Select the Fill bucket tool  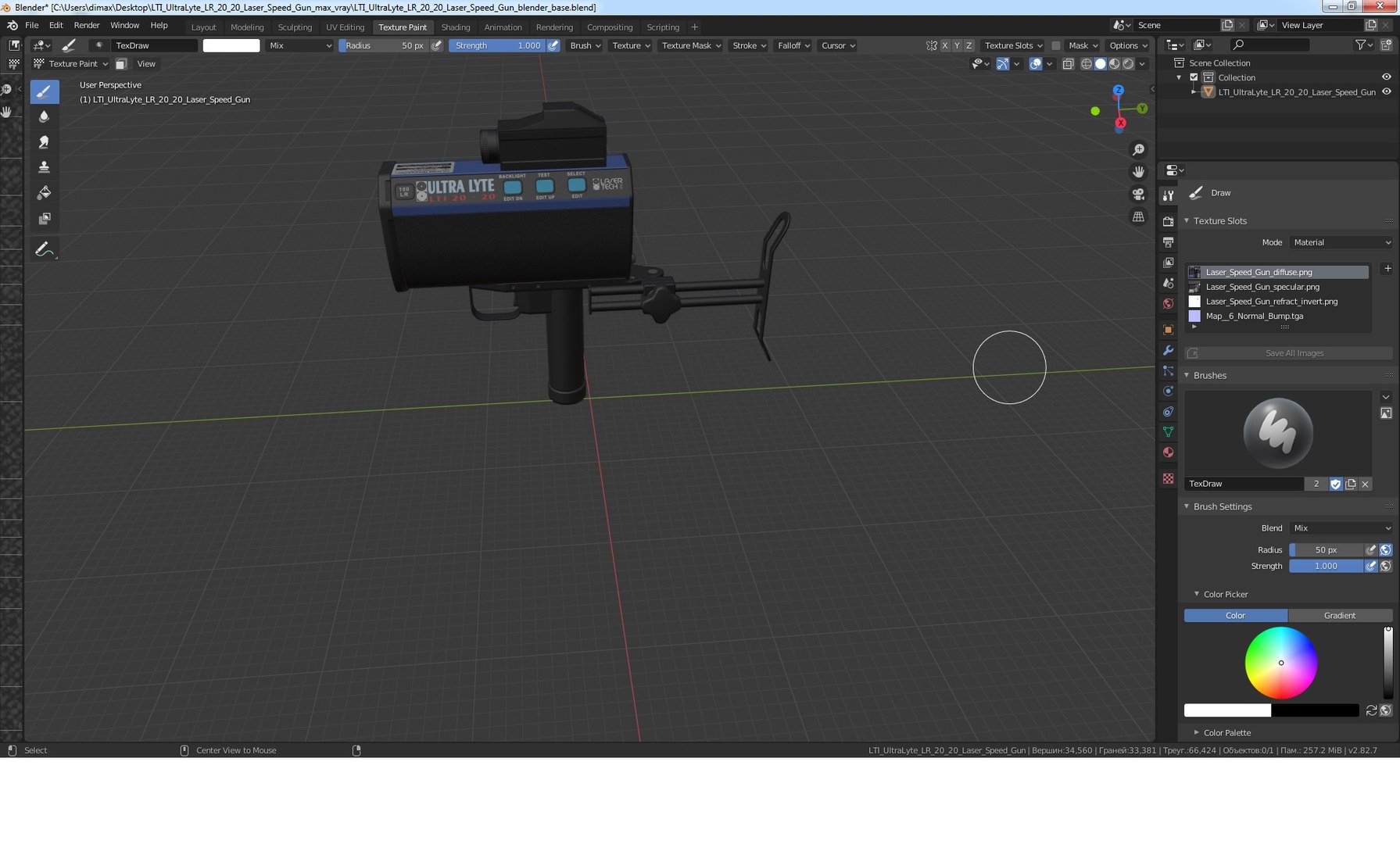[45, 193]
